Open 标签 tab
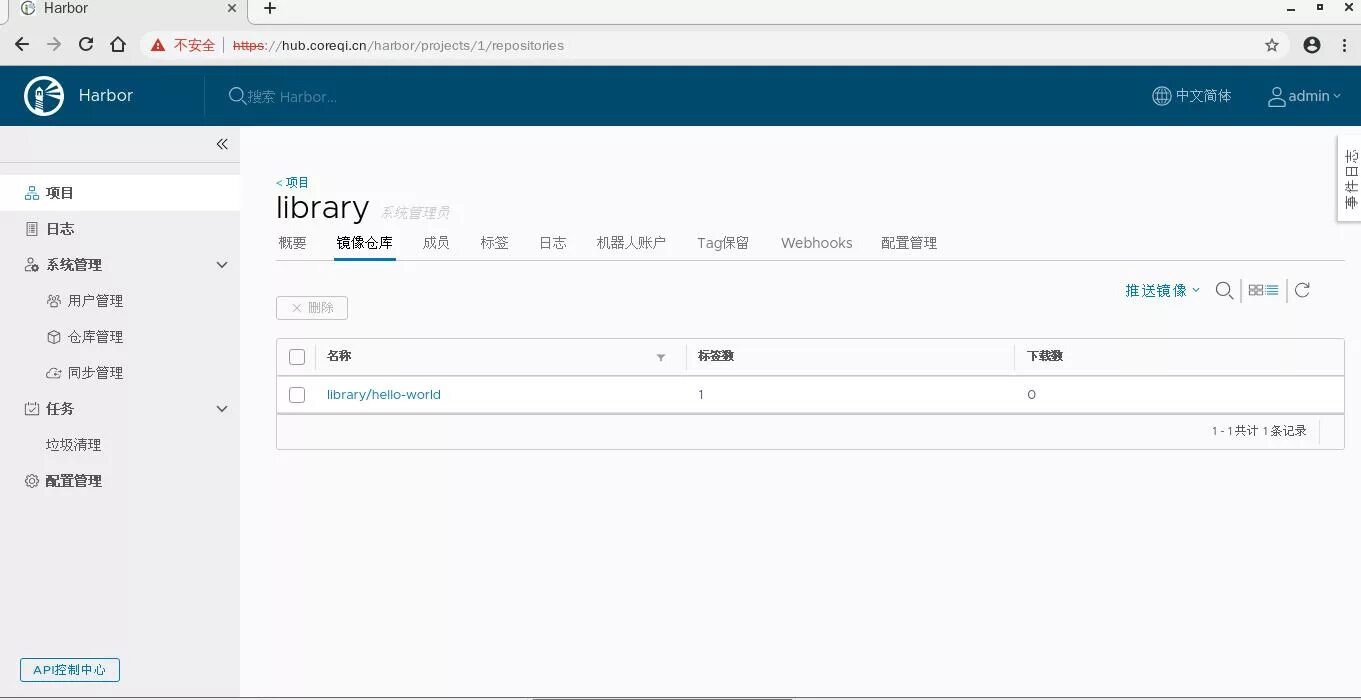 point(494,243)
